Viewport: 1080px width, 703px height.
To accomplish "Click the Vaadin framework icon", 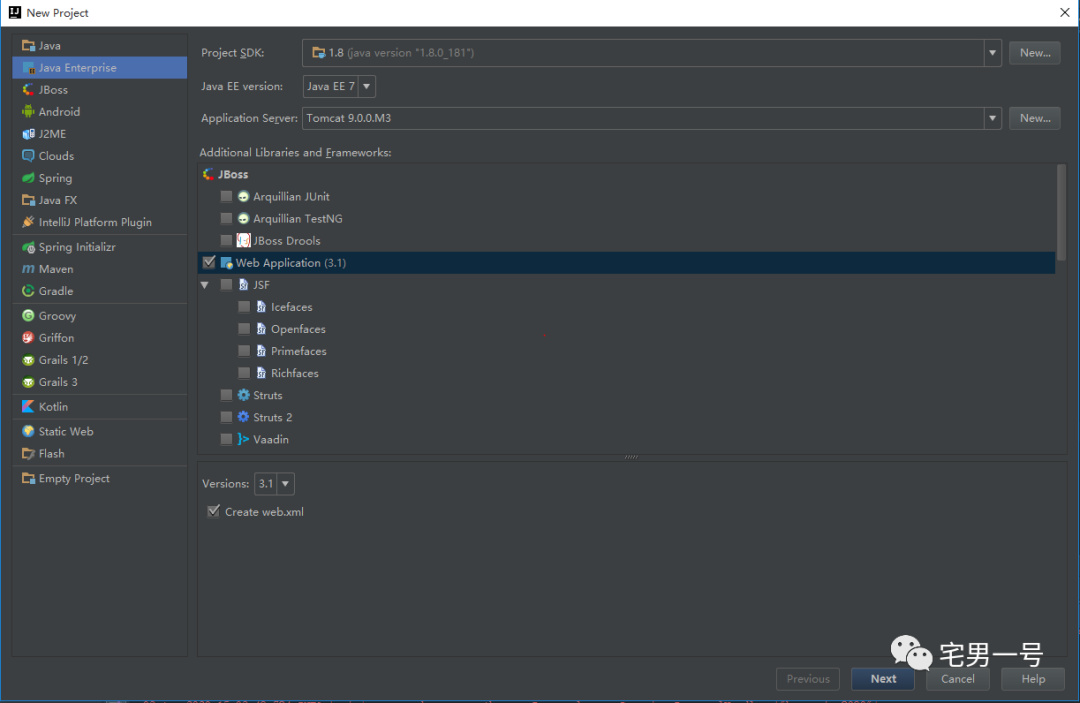I will [243, 439].
